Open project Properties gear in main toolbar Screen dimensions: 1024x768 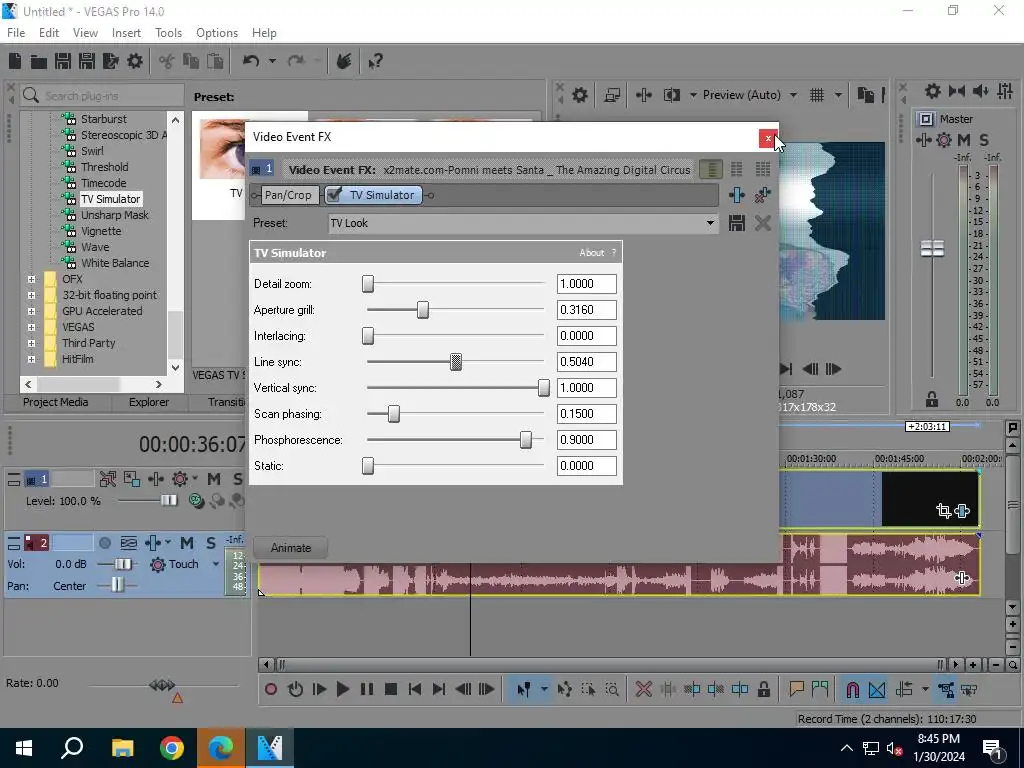pyautogui.click(x=135, y=61)
